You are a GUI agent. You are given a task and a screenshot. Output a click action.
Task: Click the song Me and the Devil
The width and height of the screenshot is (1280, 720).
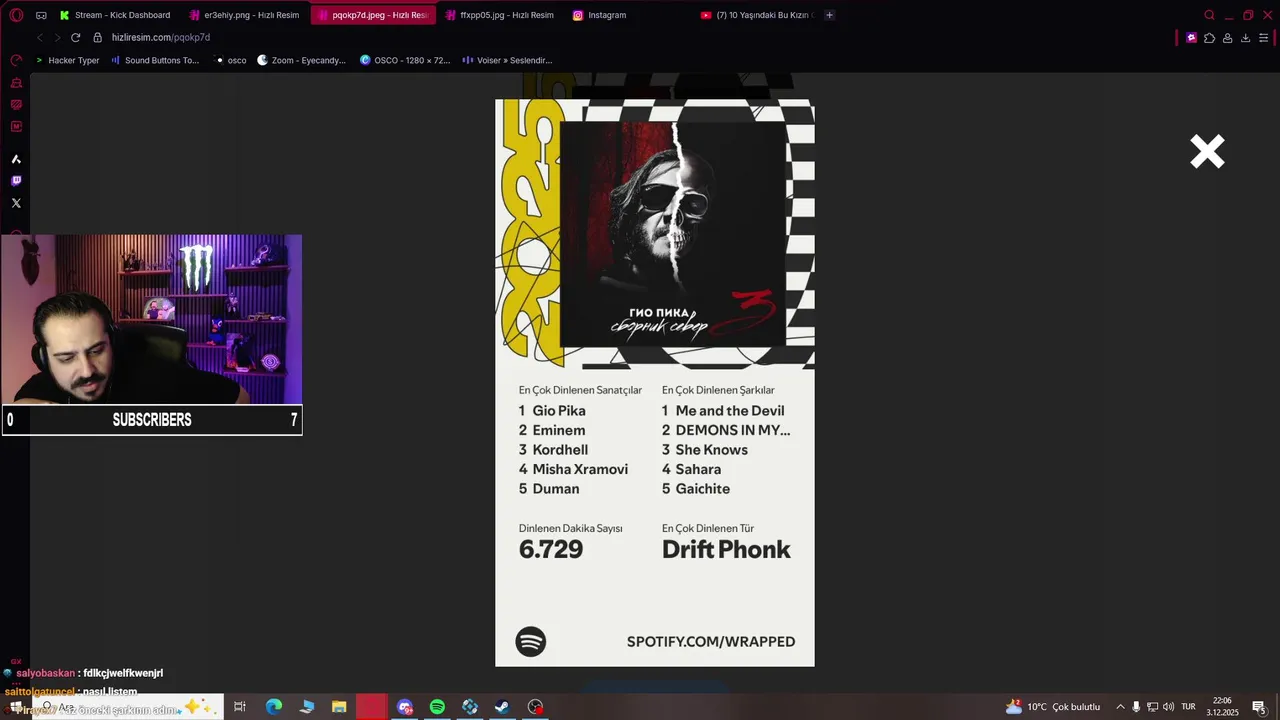tap(730, 411)
